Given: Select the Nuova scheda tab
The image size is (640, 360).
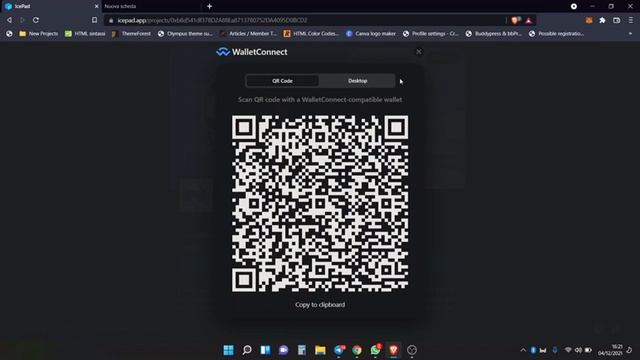Looking at the screenshot, I should click(x=151, y=6).
